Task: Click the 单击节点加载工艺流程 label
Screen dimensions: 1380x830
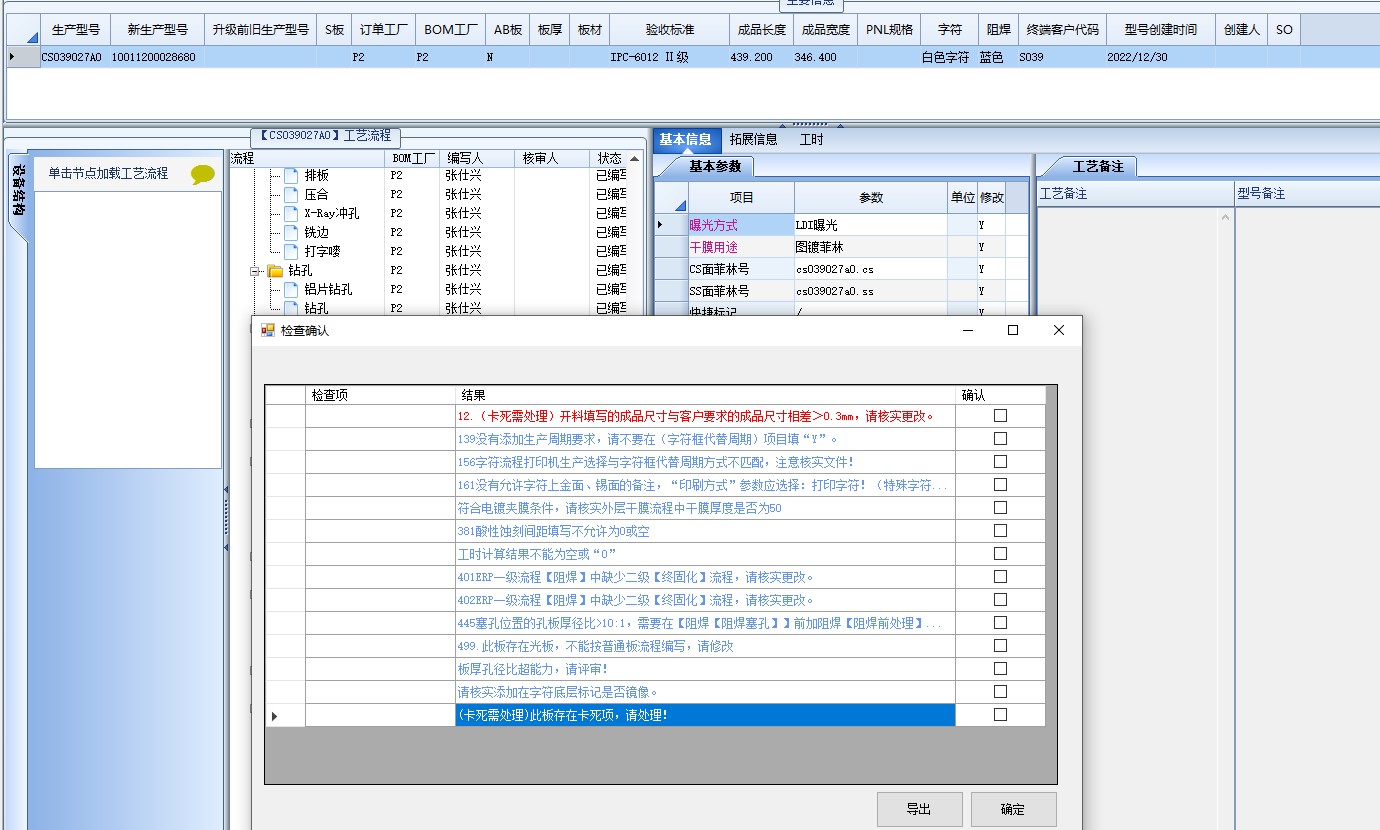Action: point(108,174)
